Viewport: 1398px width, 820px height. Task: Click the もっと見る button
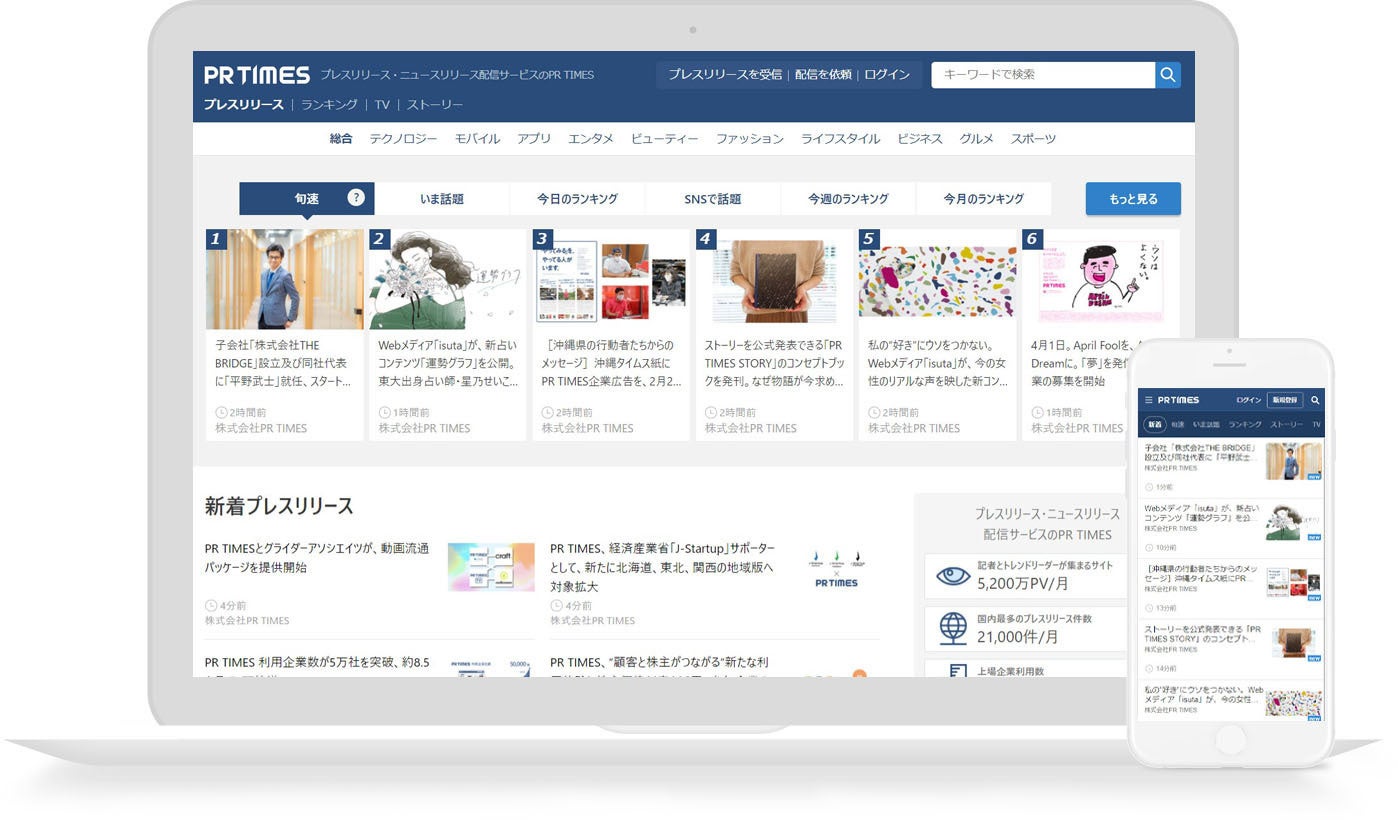coord(1133,199)
